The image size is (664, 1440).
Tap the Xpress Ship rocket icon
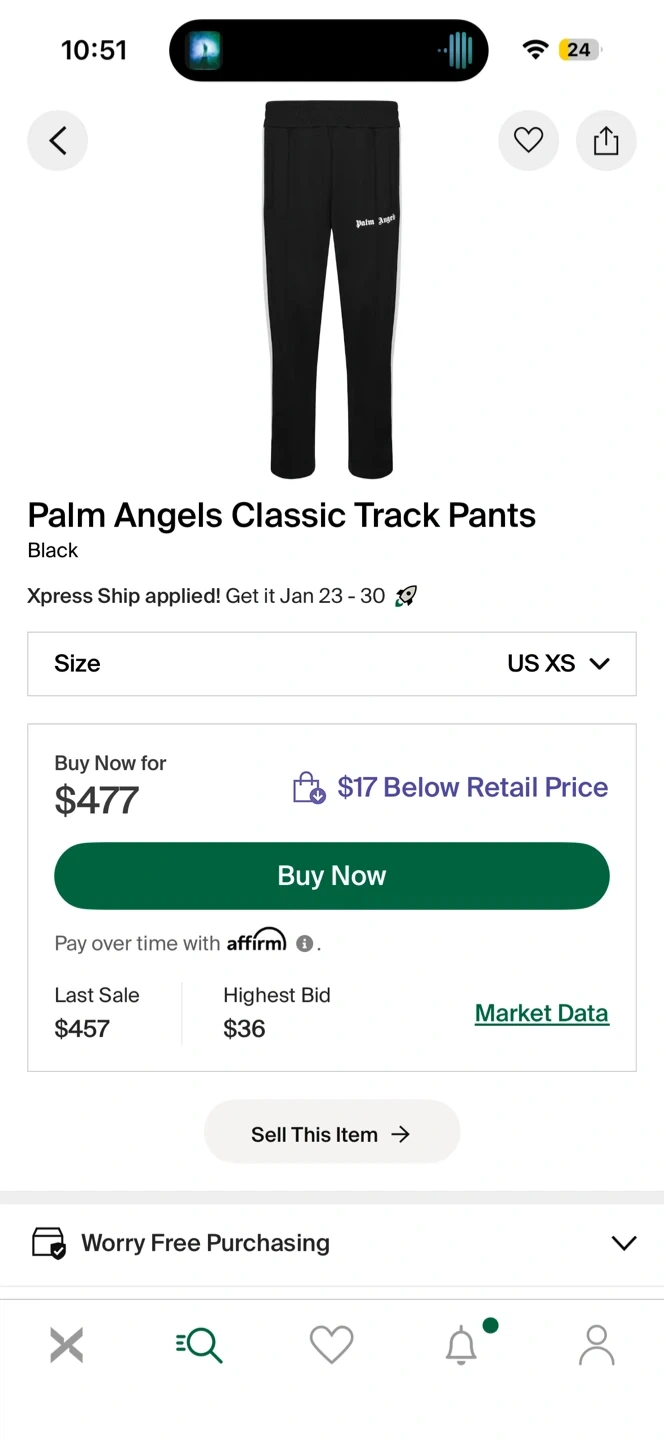click(405, 597)
